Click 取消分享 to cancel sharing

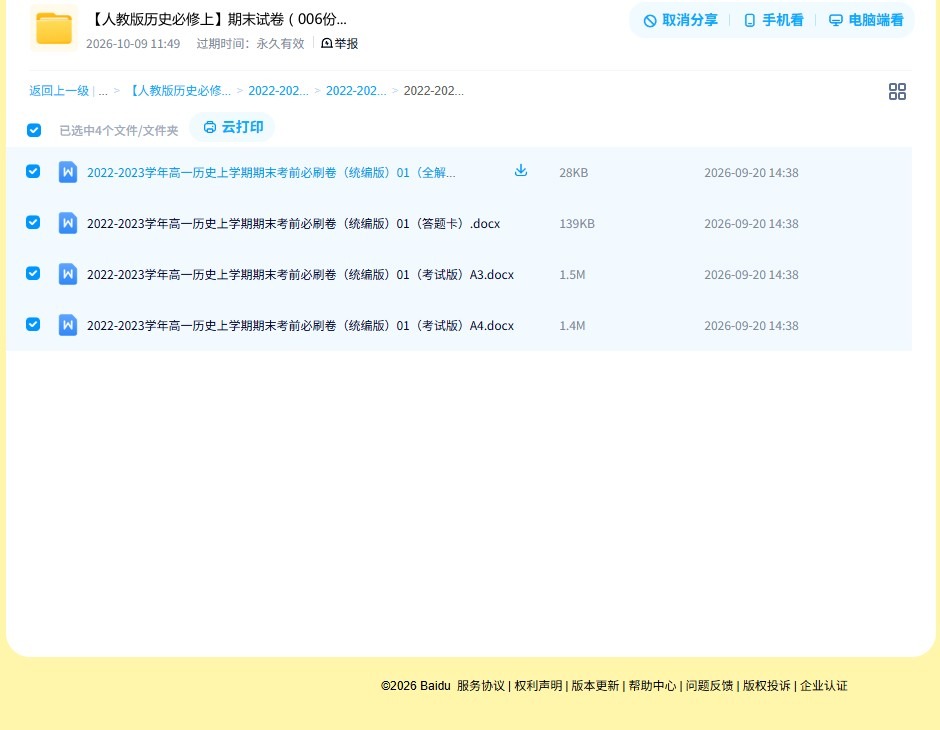[x=680, y=20]
